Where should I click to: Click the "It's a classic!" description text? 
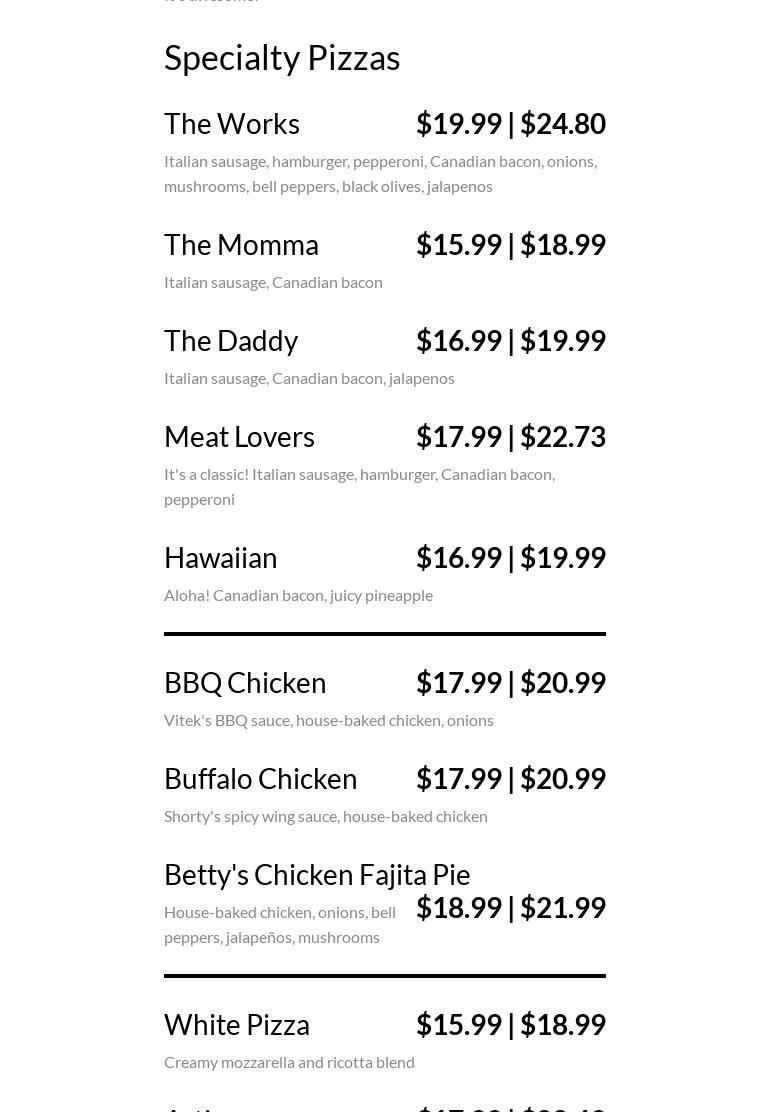(359, 486)
